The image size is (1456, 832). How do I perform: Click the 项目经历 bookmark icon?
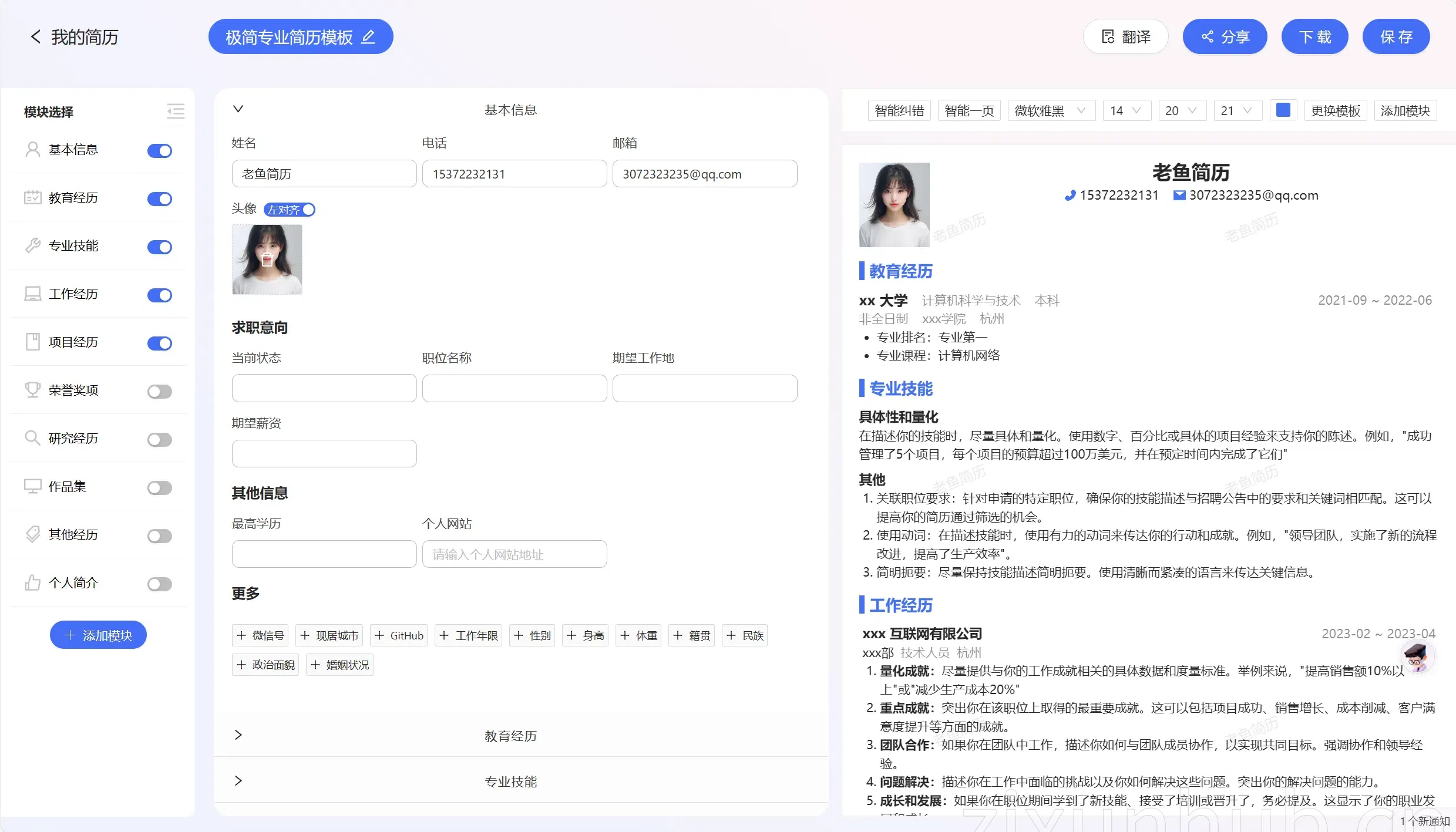click(33, 342)
